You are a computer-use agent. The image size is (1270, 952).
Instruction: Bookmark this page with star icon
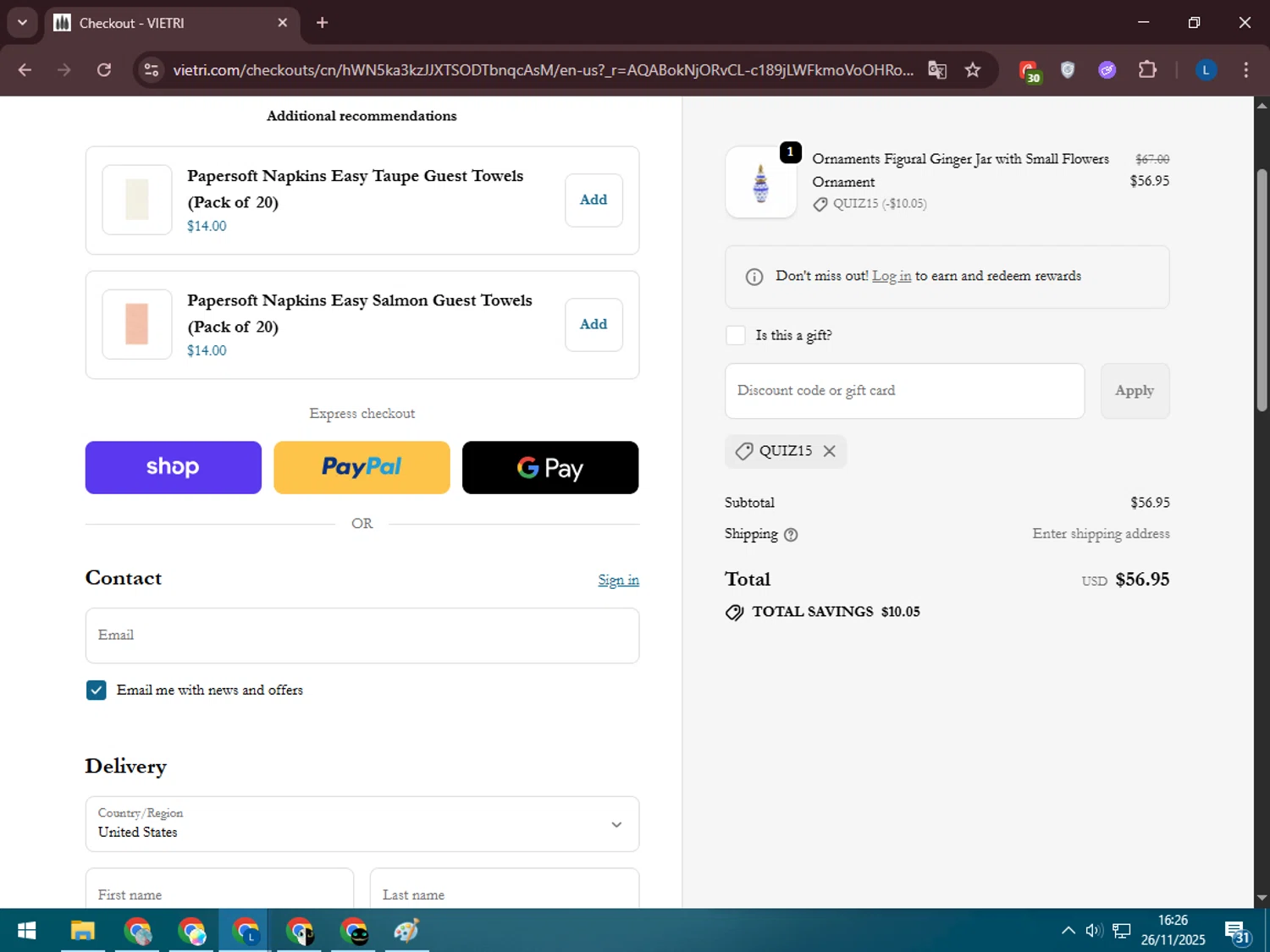coord(973,70)
